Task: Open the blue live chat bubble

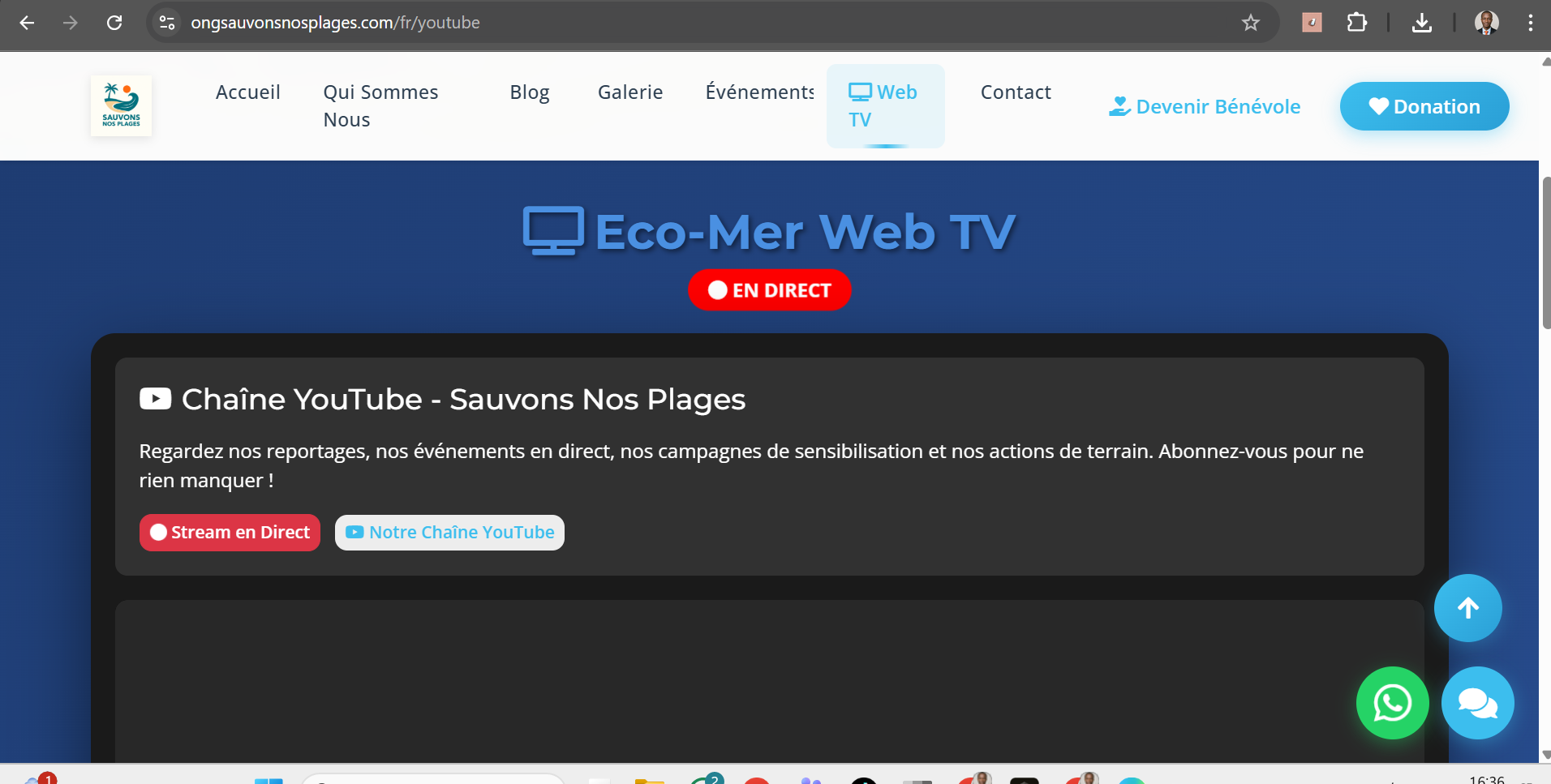Action: point(1477,703)
